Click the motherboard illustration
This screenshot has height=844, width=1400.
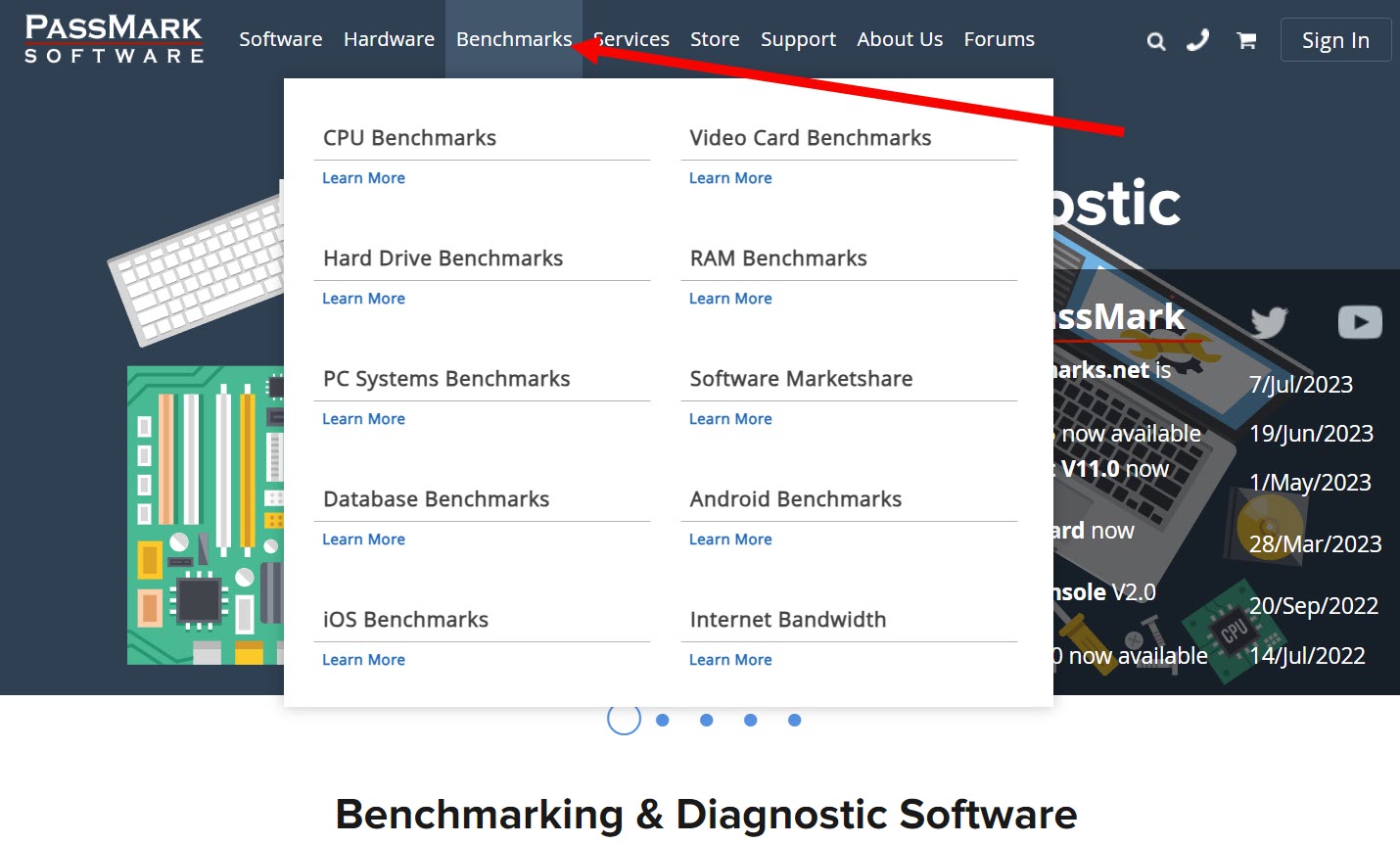[x=206, y=515]
